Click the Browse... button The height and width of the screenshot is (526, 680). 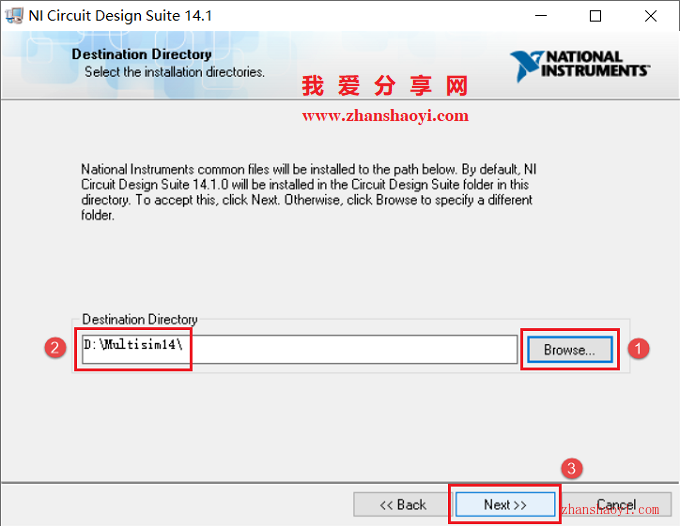coord(570,349)
